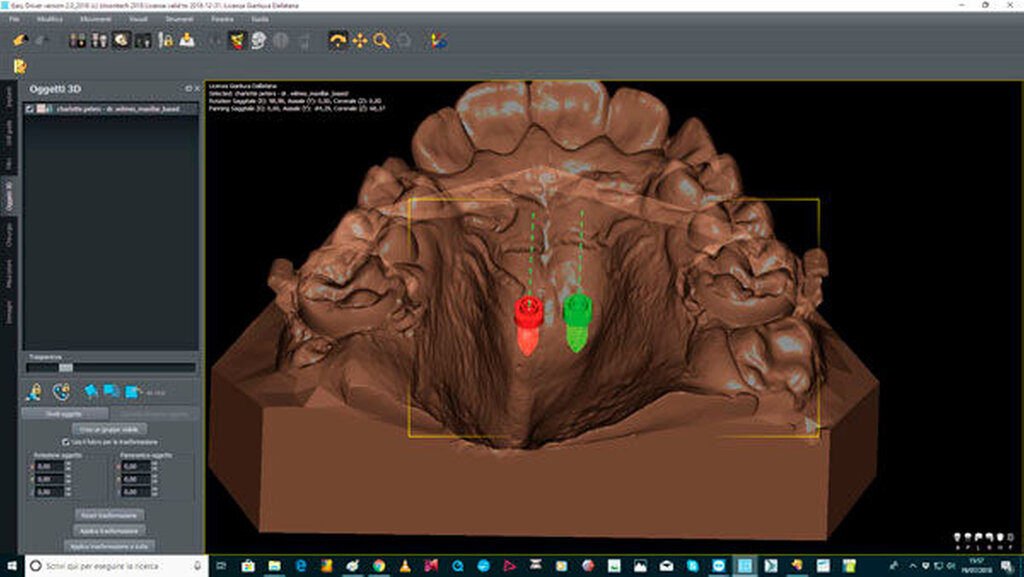The image size is (1024, 577).
Task: Click the document icon in second toolbar row
Action: pos(19,67)
